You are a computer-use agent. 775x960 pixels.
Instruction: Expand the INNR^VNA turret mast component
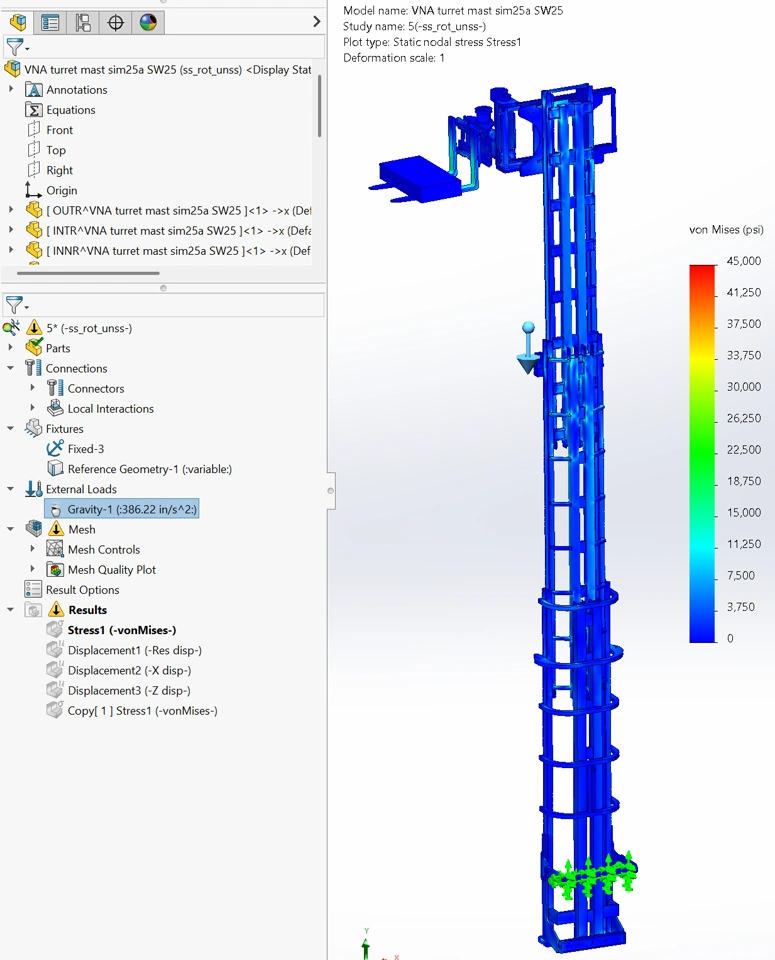pos(11,250)
